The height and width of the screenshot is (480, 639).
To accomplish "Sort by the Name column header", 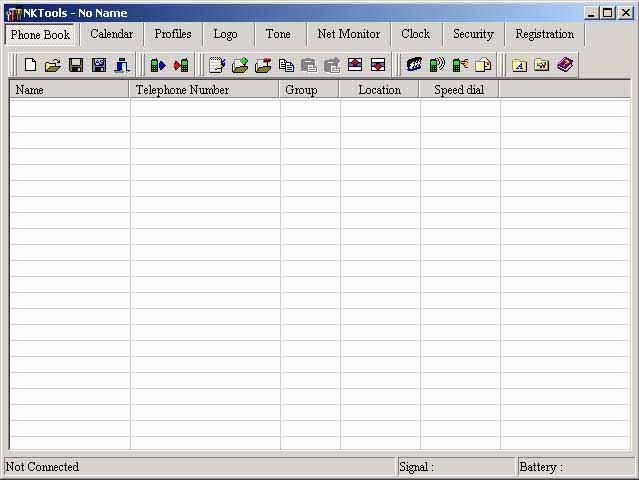I will pyautogui.click(x=70, y=90).
